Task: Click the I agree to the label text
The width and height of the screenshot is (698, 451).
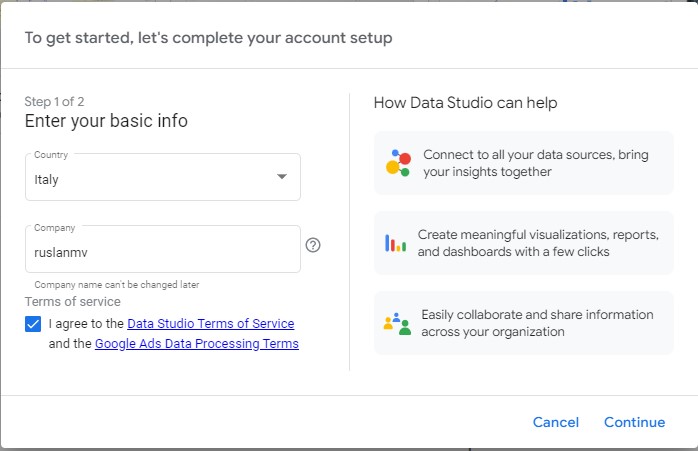Action: pos(86,324)
